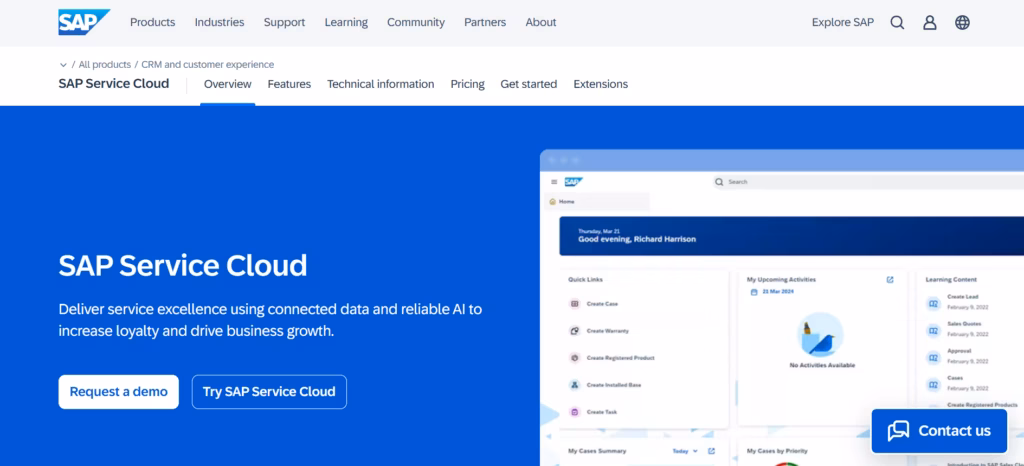
Task: Click the chat icon on Contact us
Action: [898, 431]
